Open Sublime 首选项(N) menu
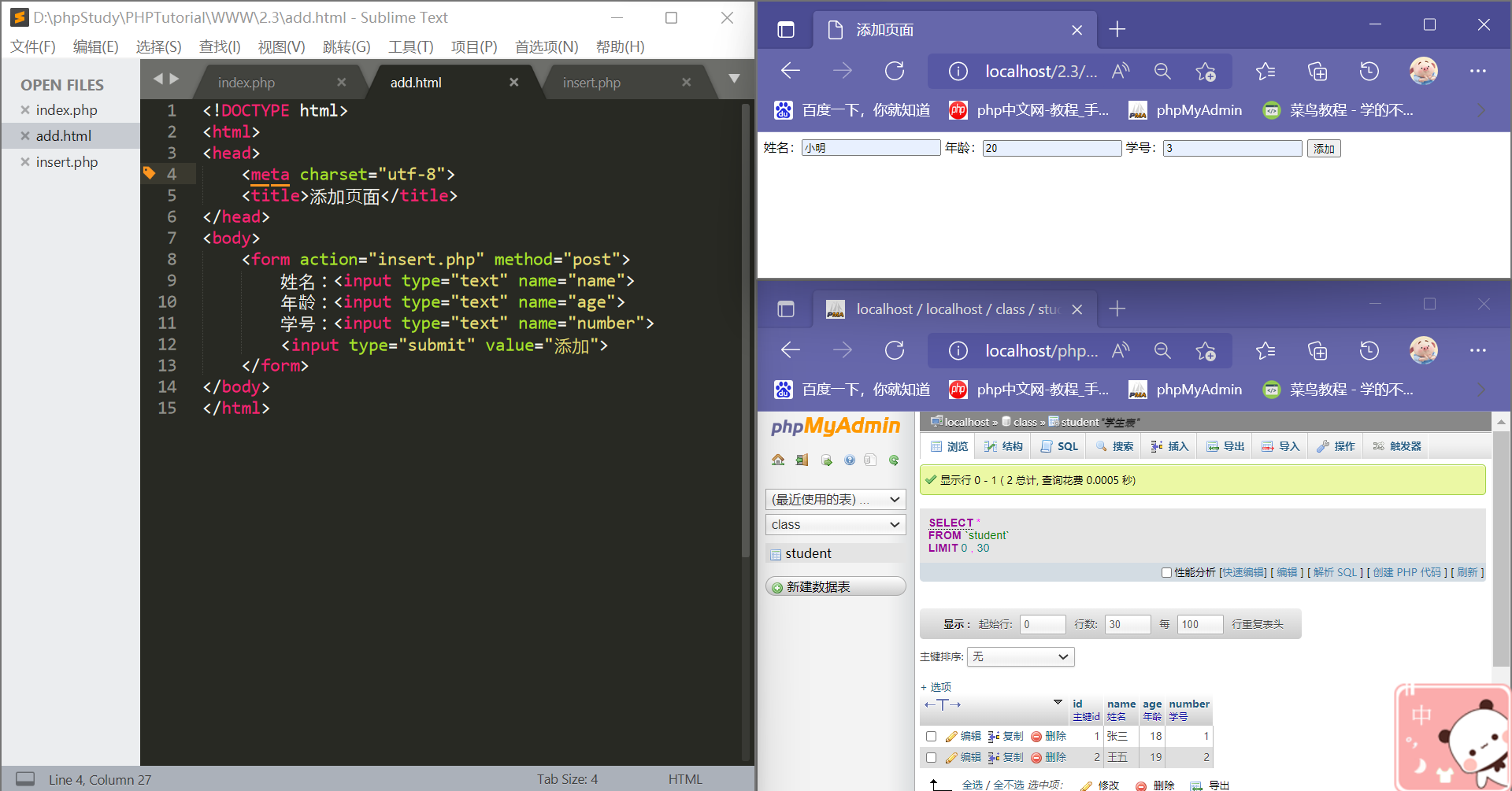The image size is (1512, 791). click(x=547, y=47)
